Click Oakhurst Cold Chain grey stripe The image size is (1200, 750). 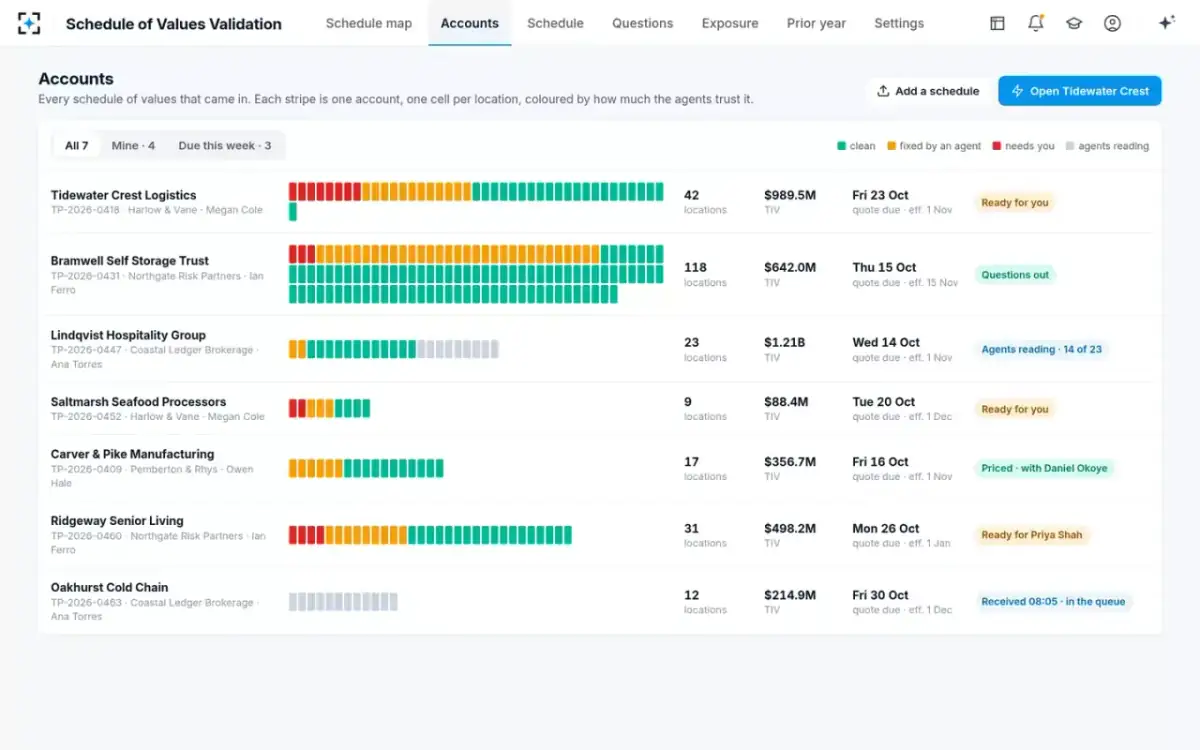[x=343, y=602]
